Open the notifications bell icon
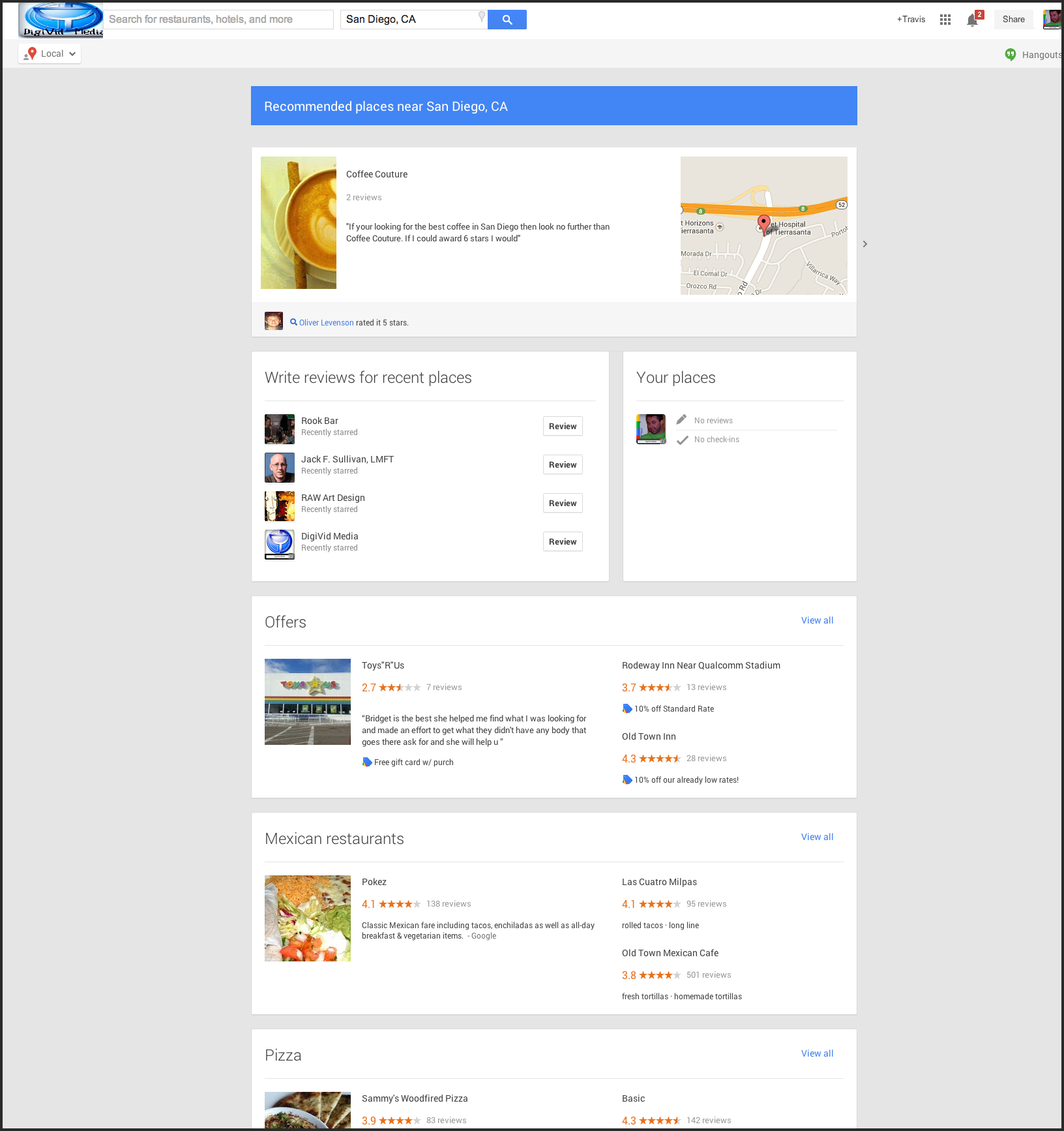This screenshot has width=1064, height=1131. coord(973,20)
